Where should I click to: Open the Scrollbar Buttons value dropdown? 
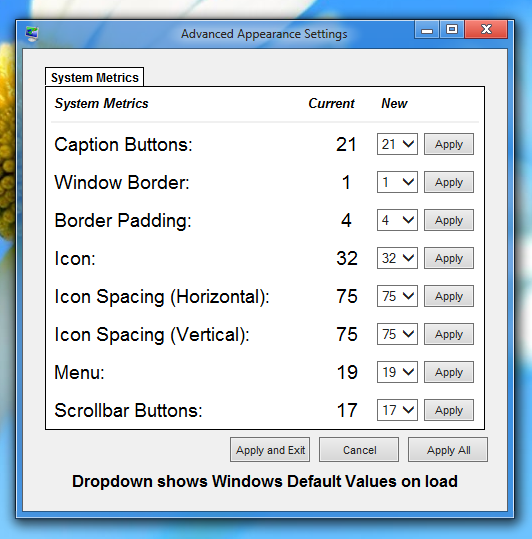(x=397, y=410)
